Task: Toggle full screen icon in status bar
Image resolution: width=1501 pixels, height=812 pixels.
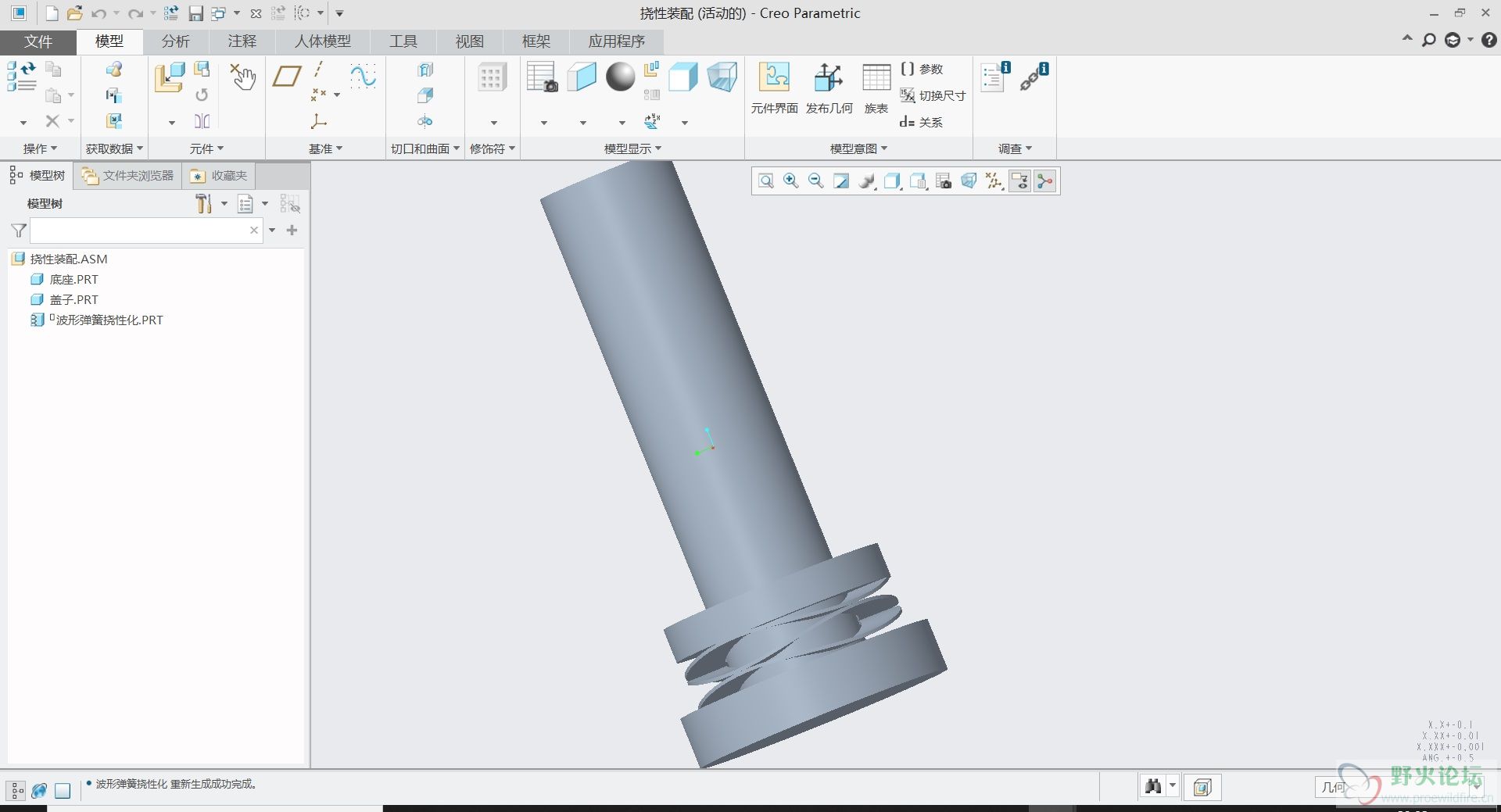Action: click(x=63, y=791)
